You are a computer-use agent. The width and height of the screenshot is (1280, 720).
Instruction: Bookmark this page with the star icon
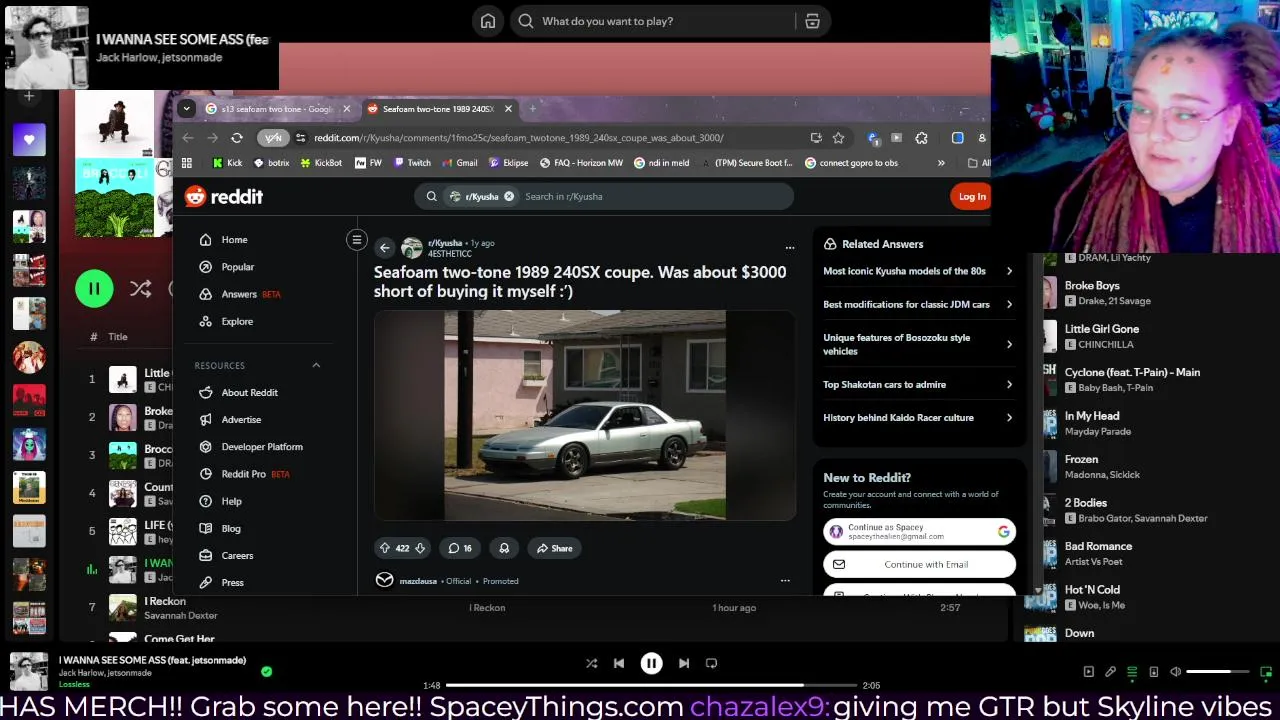click(x=838, y=138)
